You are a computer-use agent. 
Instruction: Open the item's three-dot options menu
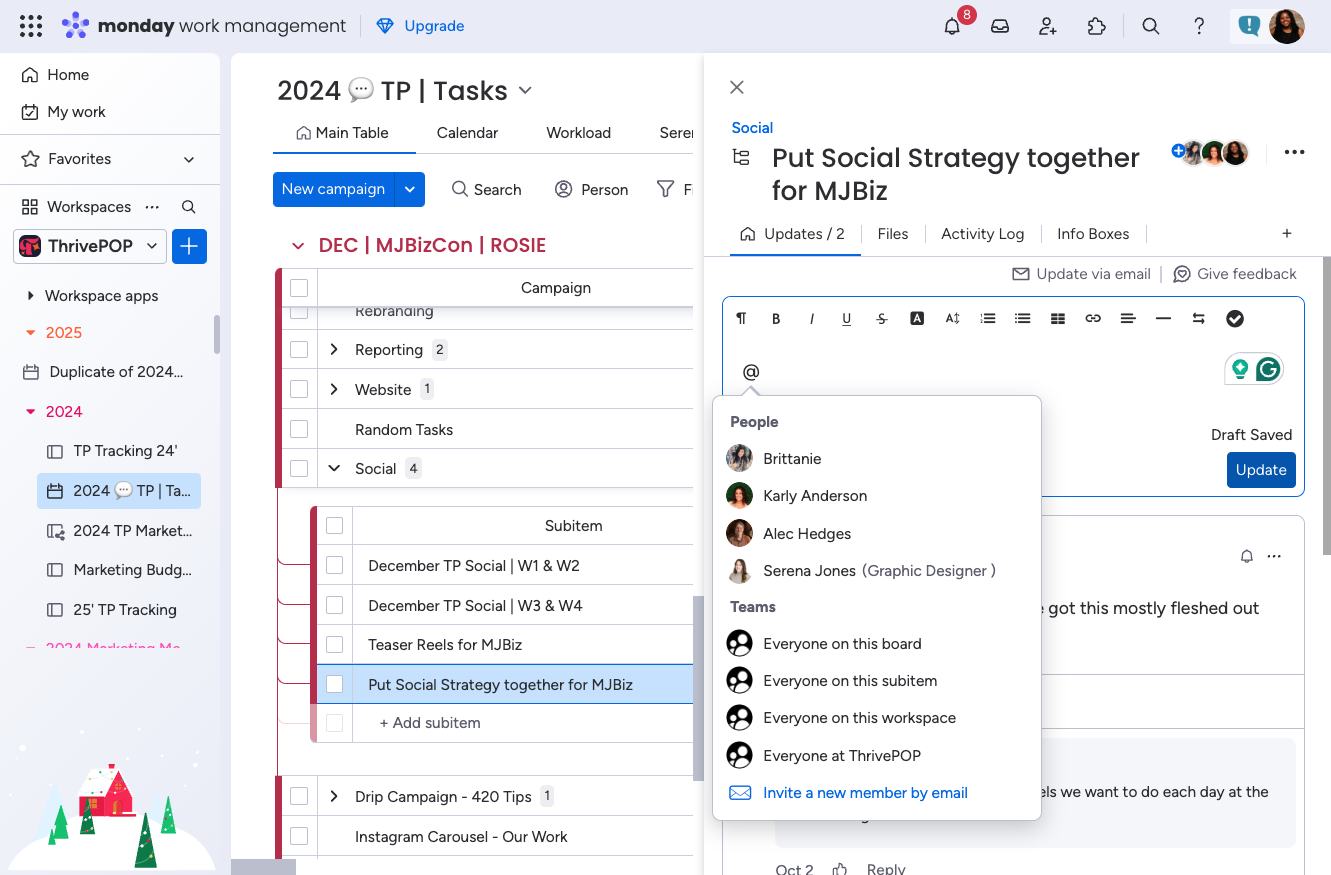[x=1295, y=152]
